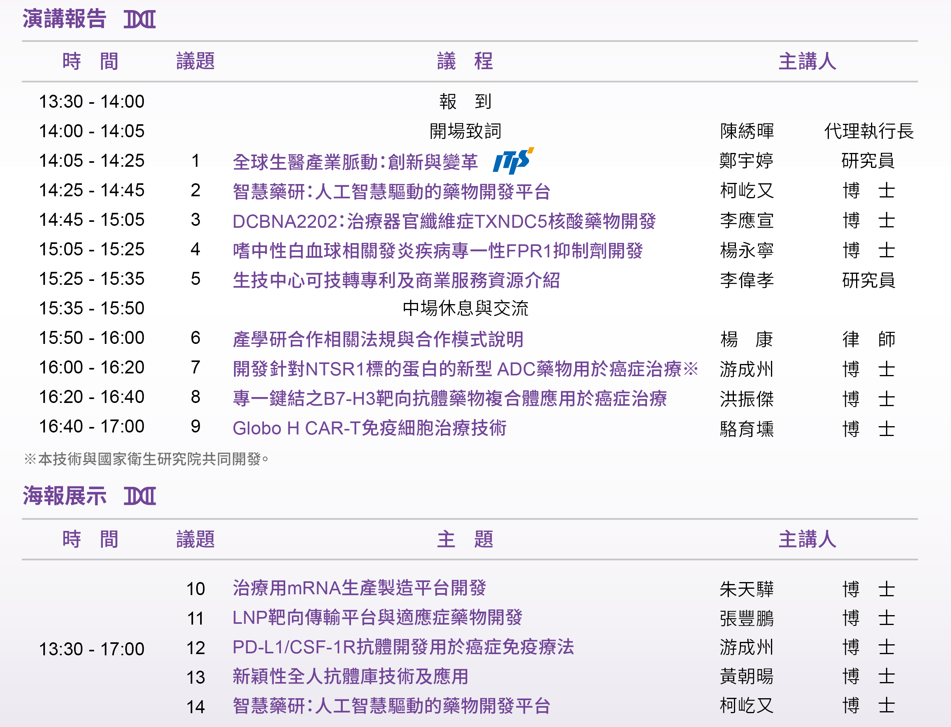Viewport: 951px width, 727px height.
Task: Click the 演講報告 section heading
Action: pyautogui.click(x=64, y=19)
